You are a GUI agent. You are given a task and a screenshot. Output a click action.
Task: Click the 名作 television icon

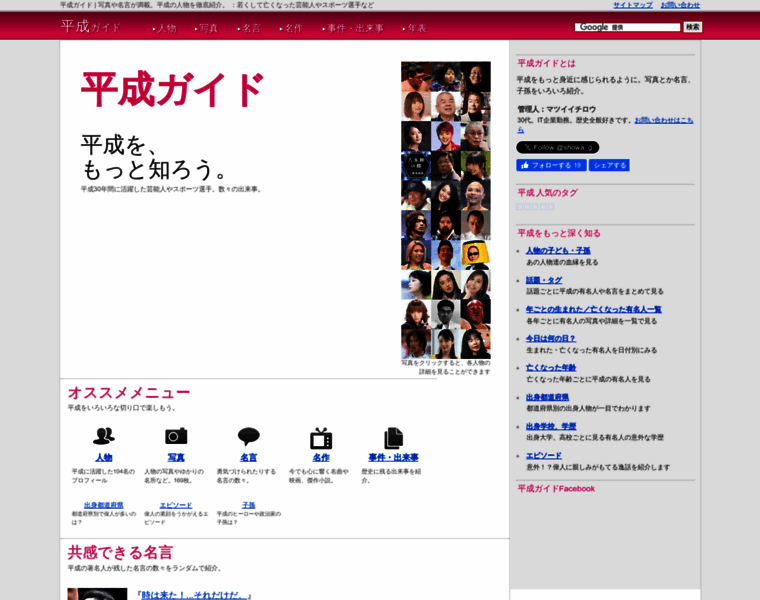[321, 437]
